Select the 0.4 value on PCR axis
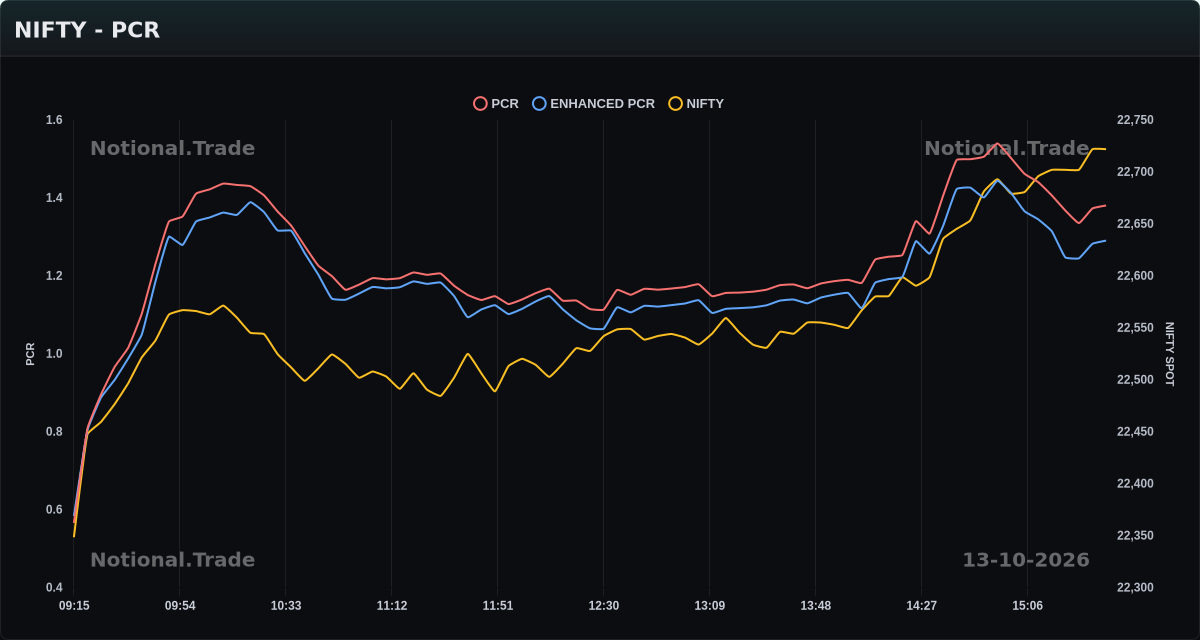The width and height of the screenshot is (1200, 640). point(54,588)
